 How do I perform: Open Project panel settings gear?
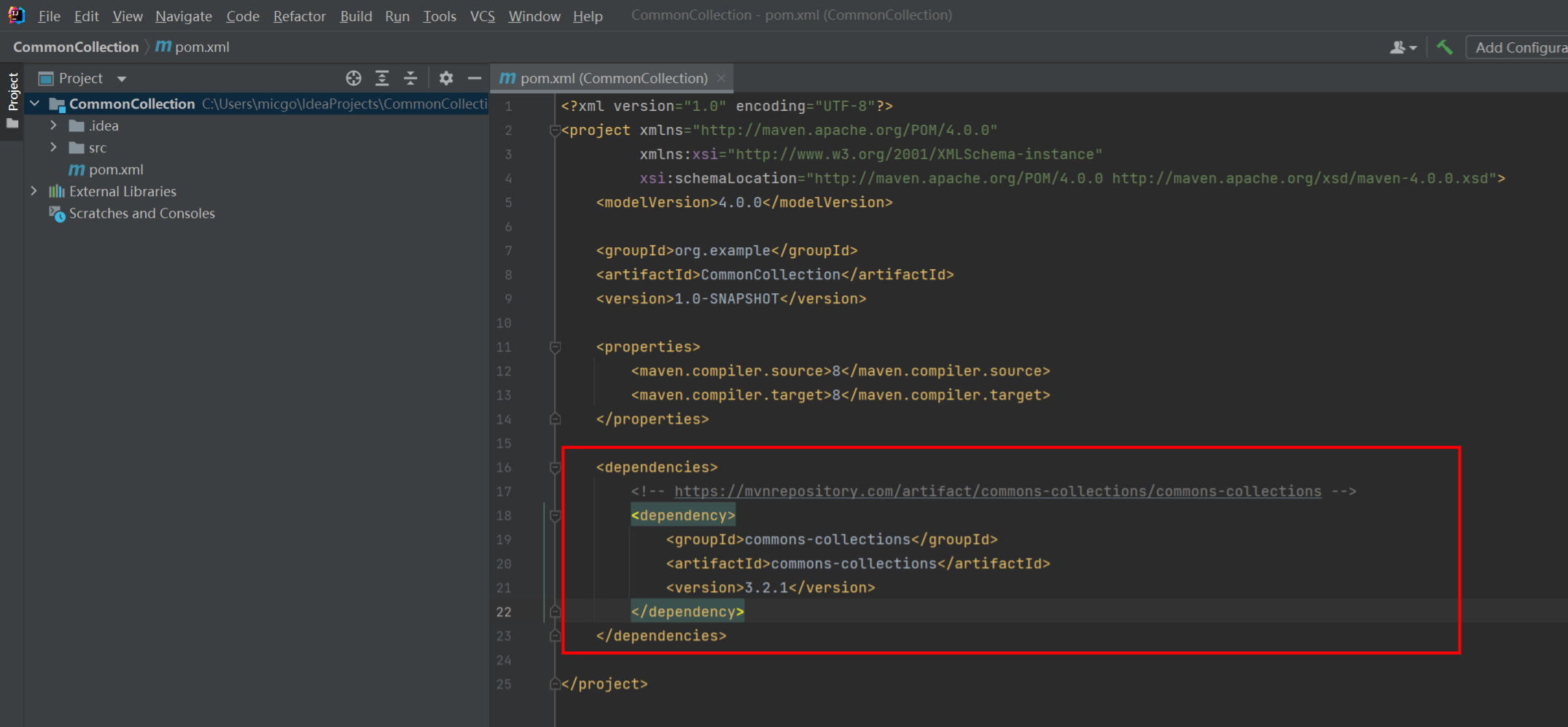(x=446, y=78)
